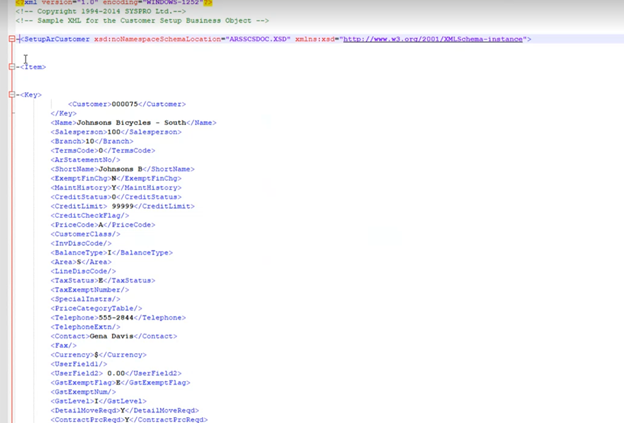624x423 pixels.
Task: Click the UserField2 value 0.00
Action: [x=116, y=373]
